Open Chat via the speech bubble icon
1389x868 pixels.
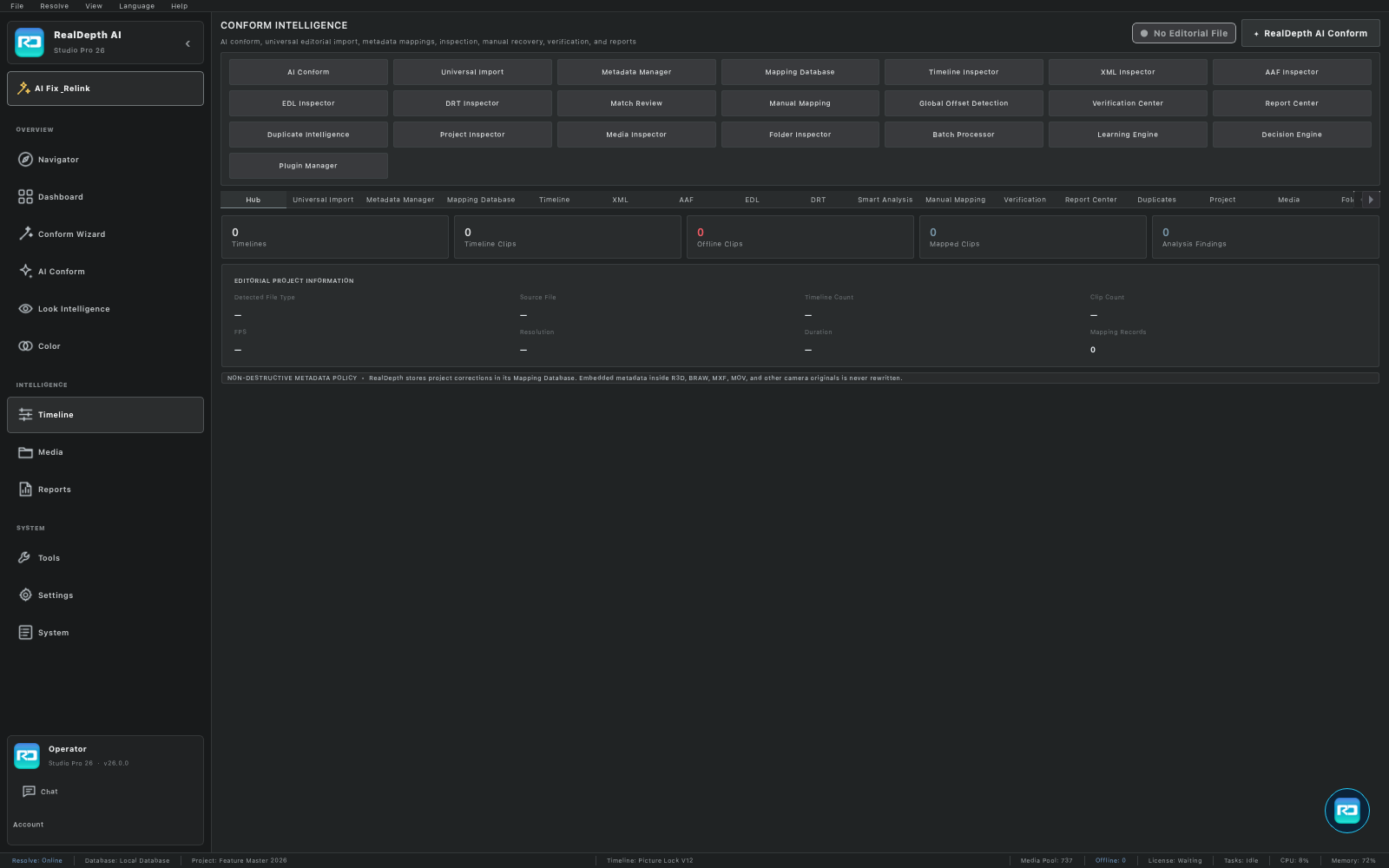[x=29, y=792]
